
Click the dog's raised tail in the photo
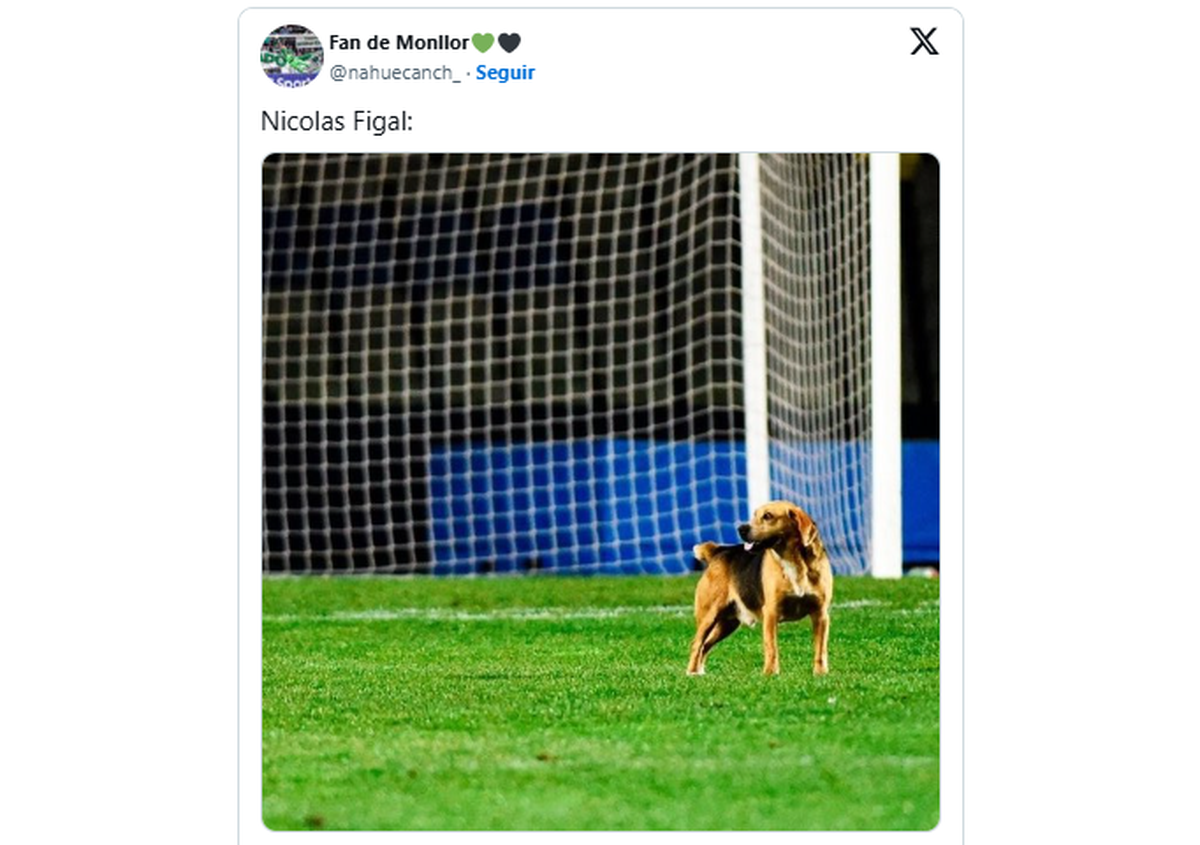tap(705, 551)
